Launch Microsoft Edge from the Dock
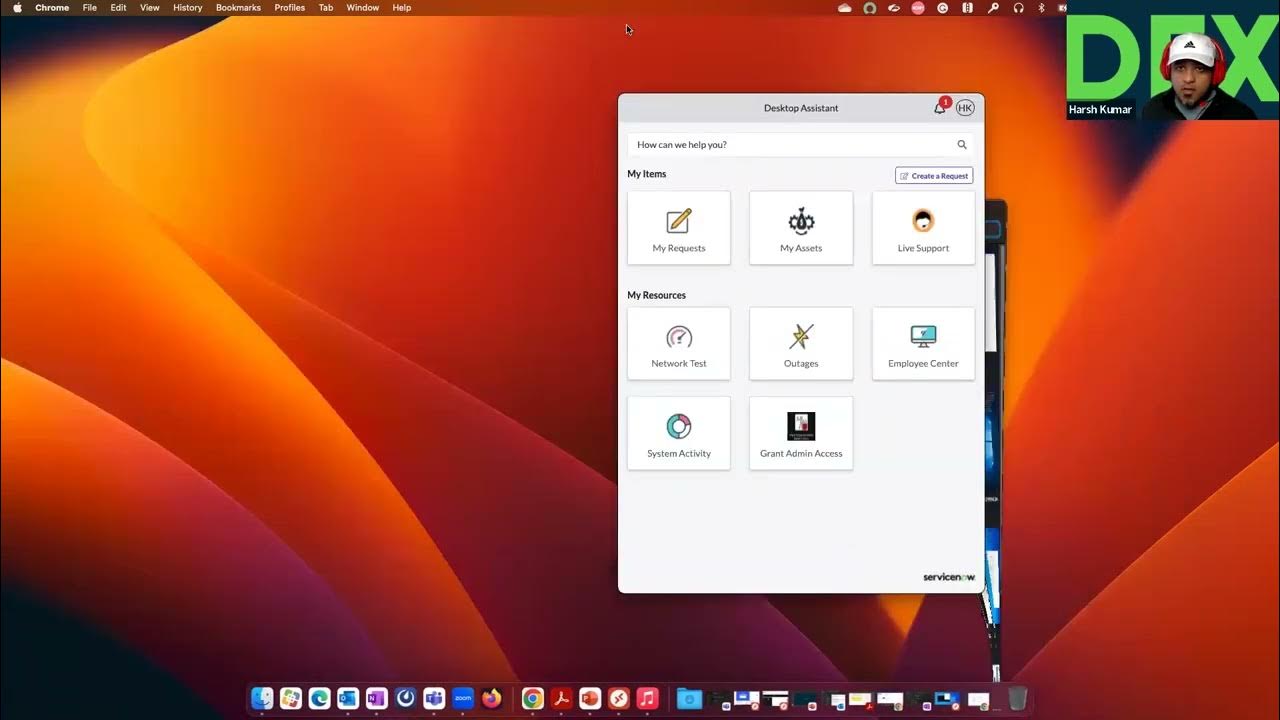 (x=320, y=698)
